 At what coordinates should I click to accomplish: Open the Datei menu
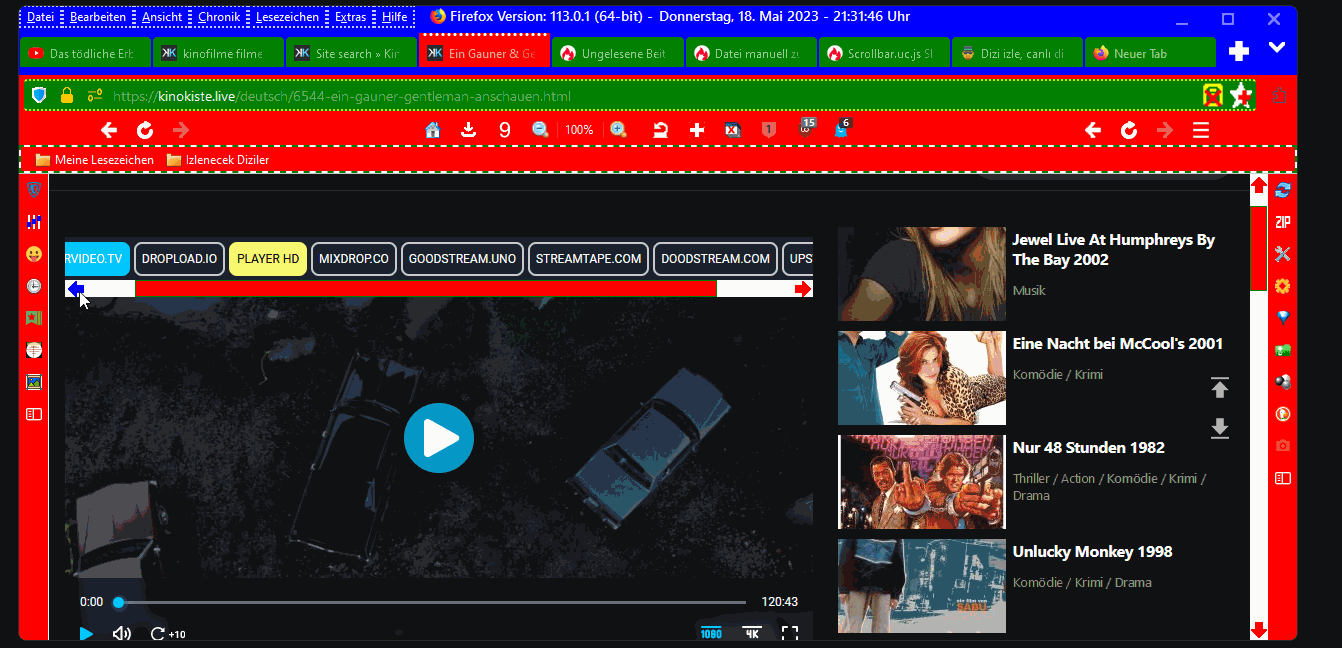click(41, 17)
